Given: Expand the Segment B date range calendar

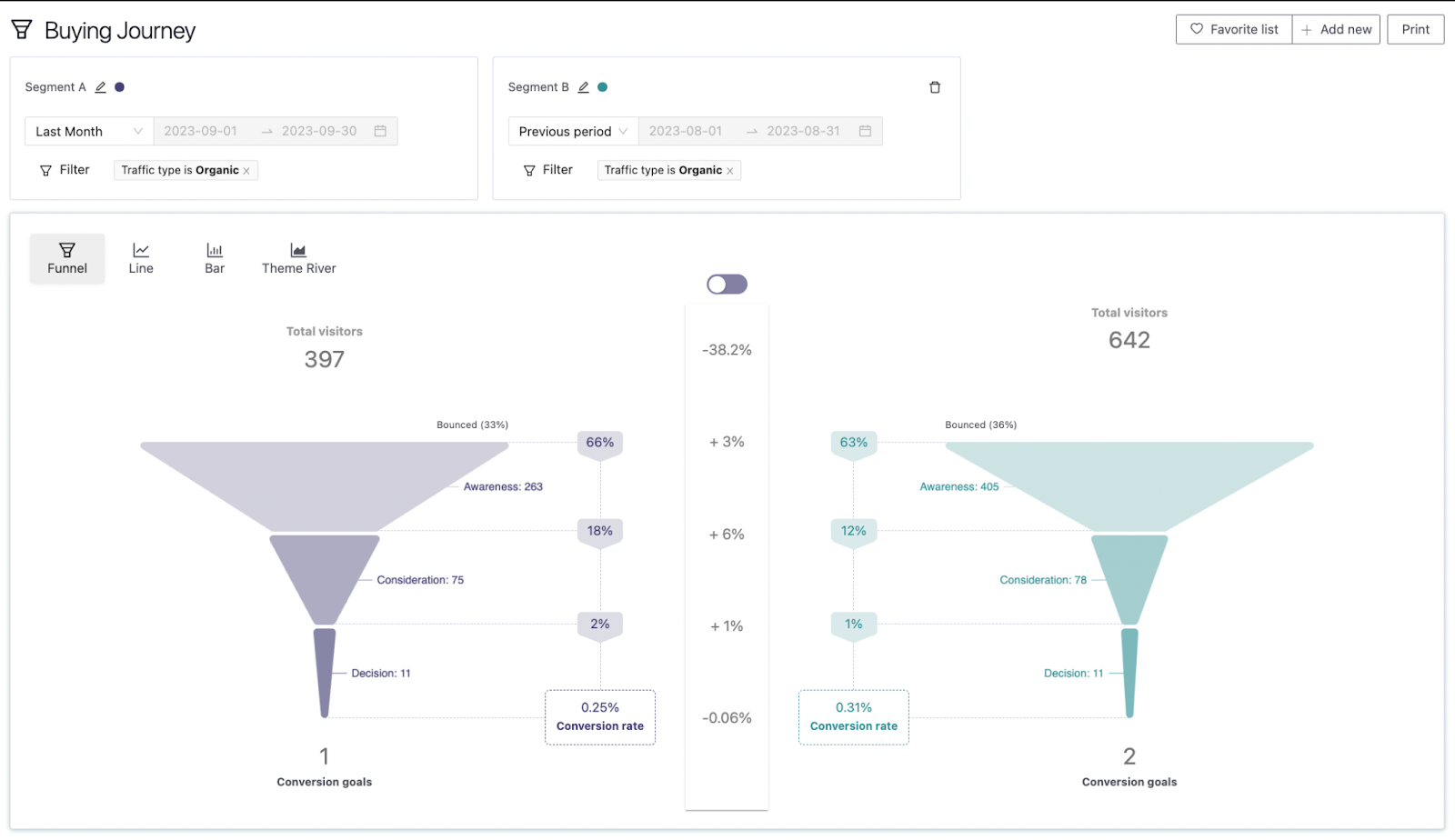Looking at the screenshot, I should (x=864, y=131).
